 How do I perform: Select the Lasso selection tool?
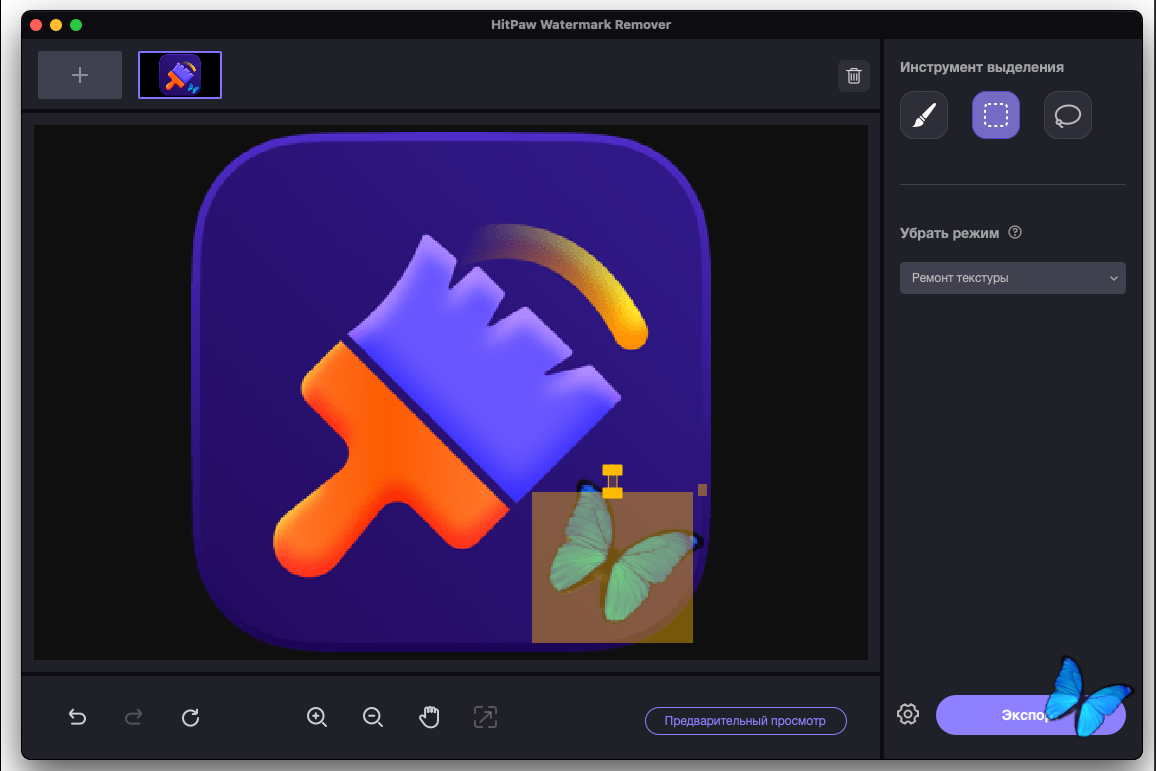click(1067, 115)
